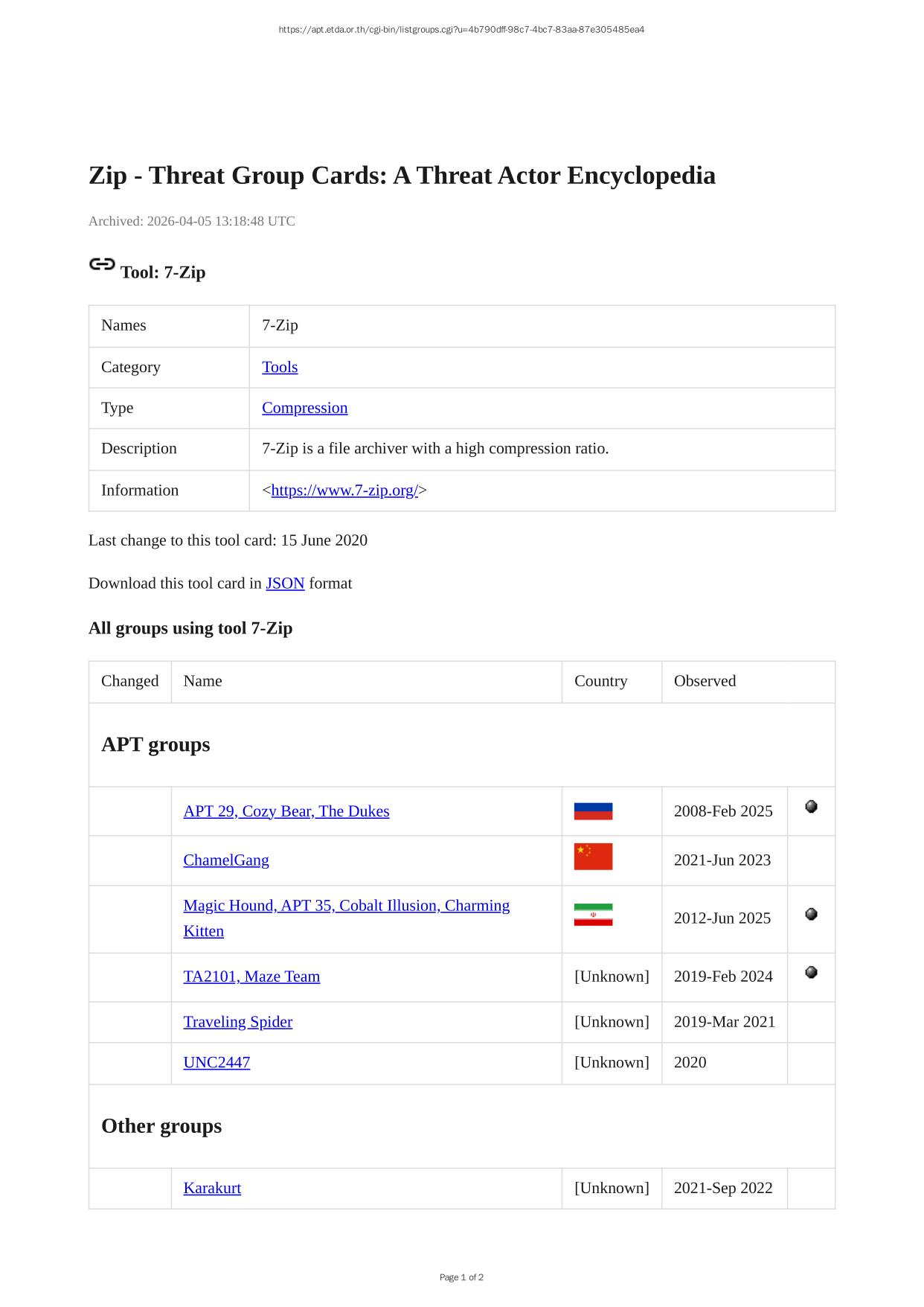Open the ChamelGang group page
This screenshot has height=1307, width=924.
(x=226, y=860)
